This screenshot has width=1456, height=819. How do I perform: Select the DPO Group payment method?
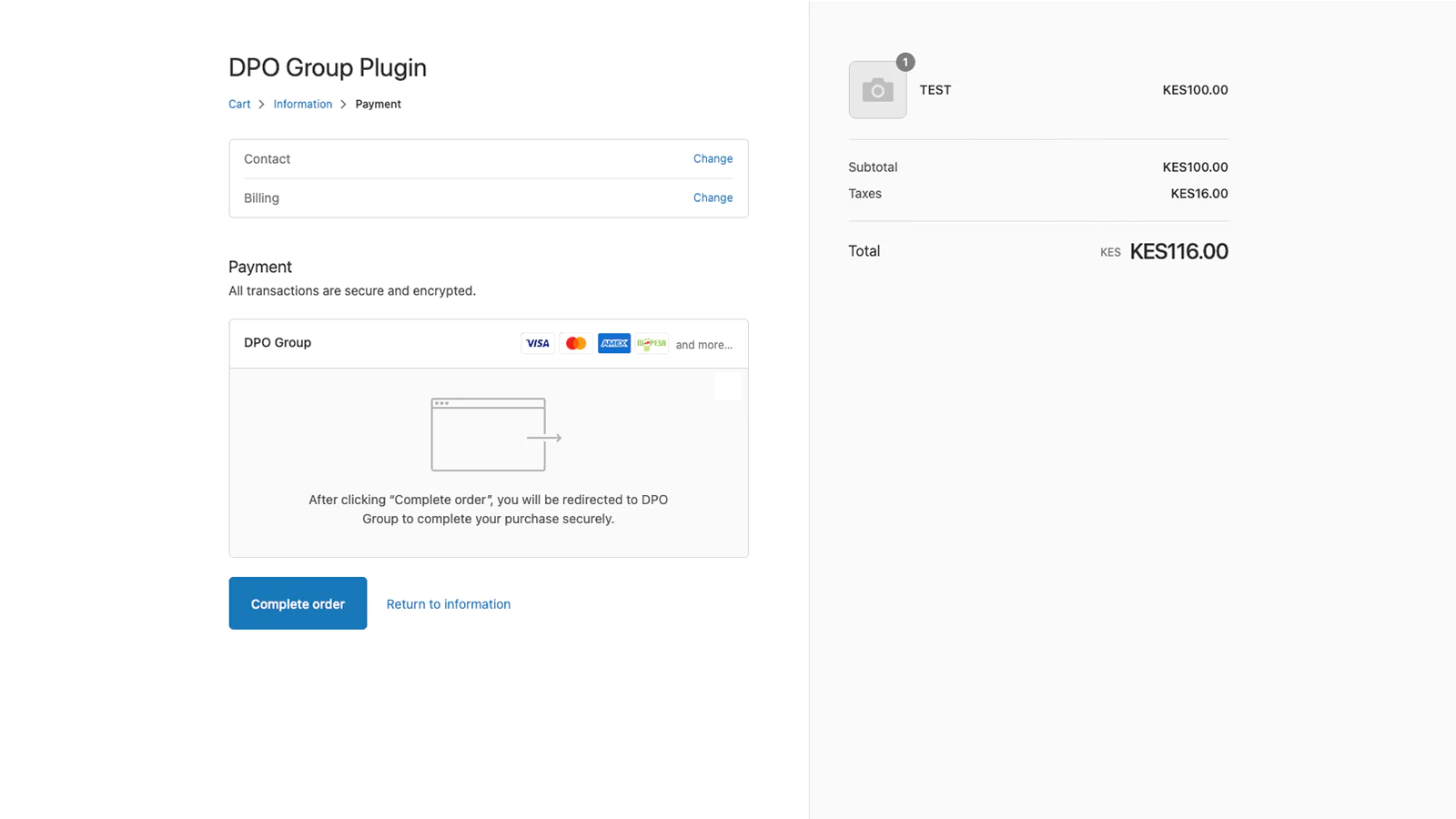pos(489,344)
